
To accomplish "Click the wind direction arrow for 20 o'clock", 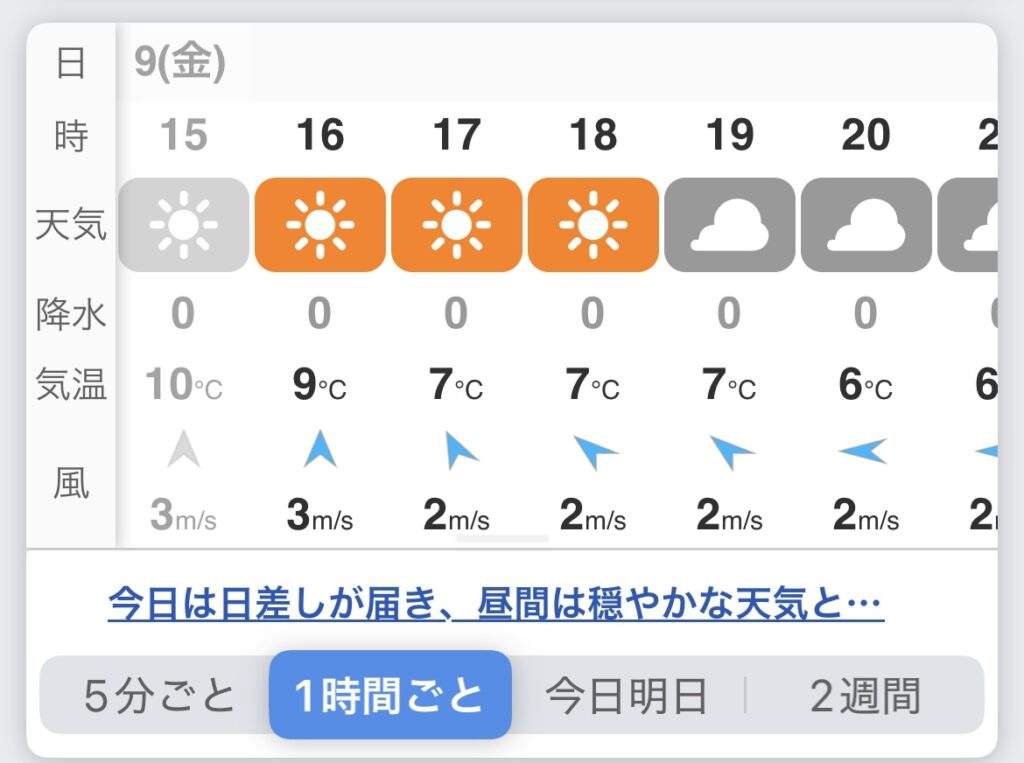I will click(x=863, y=452).
